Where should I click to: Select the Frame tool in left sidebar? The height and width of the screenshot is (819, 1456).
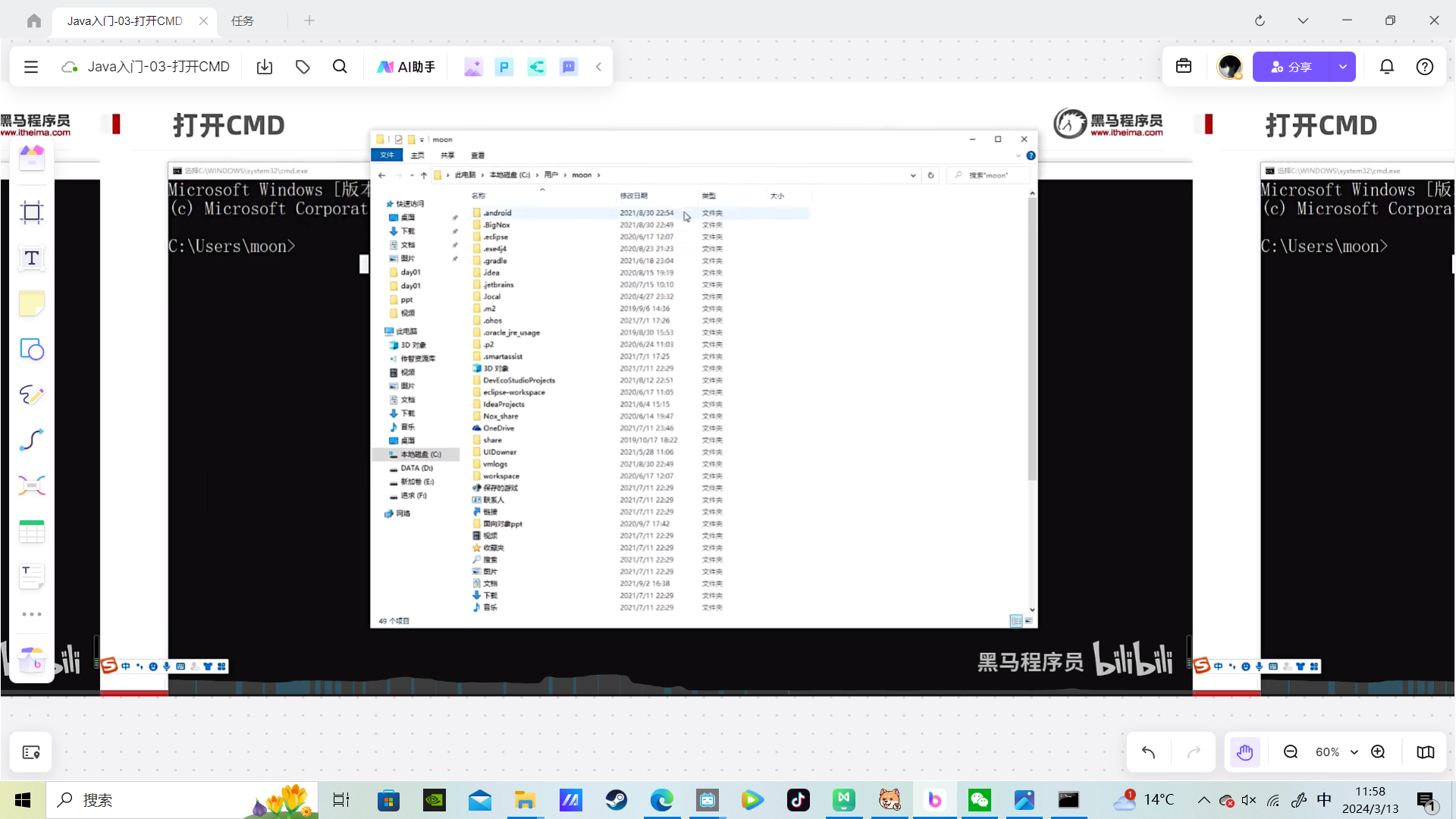tap(31, 212)
